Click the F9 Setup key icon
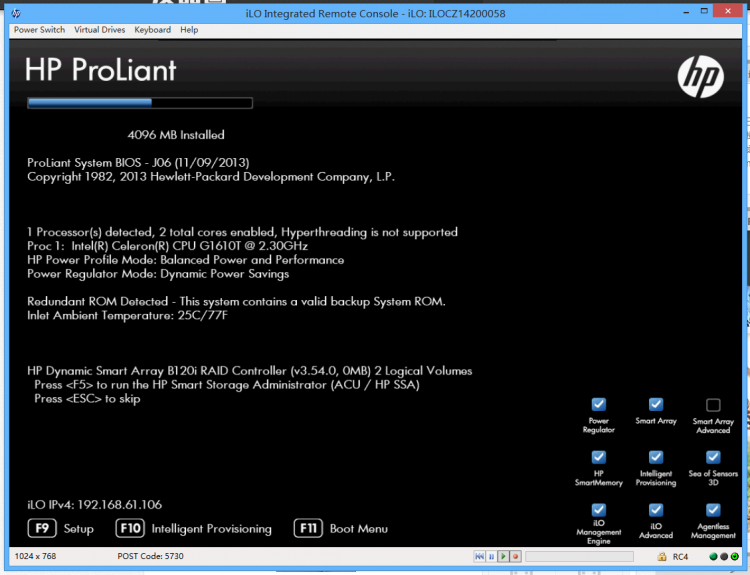Image resolution: width=750 pixels, height=575 pixels. tap(41, 528)
